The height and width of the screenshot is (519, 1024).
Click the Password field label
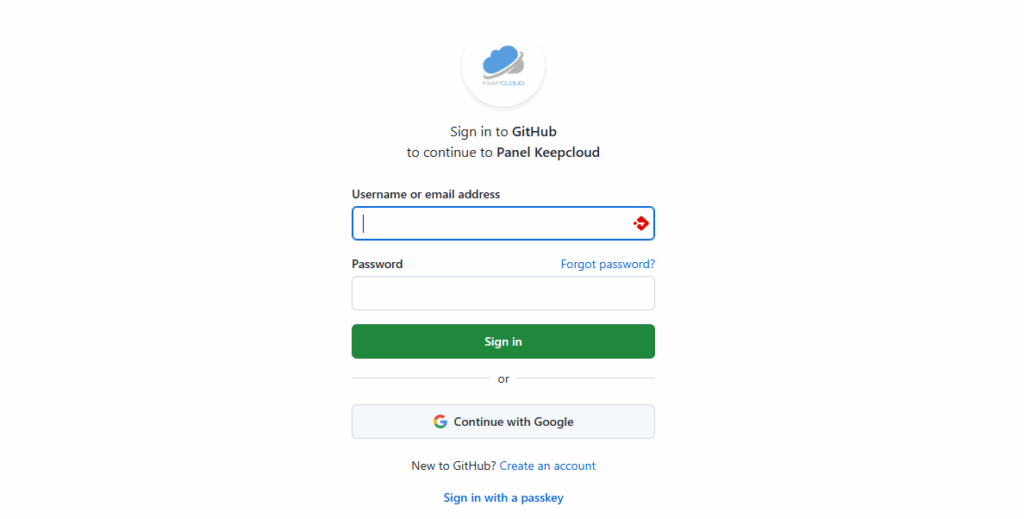click(x=377, y=264)
